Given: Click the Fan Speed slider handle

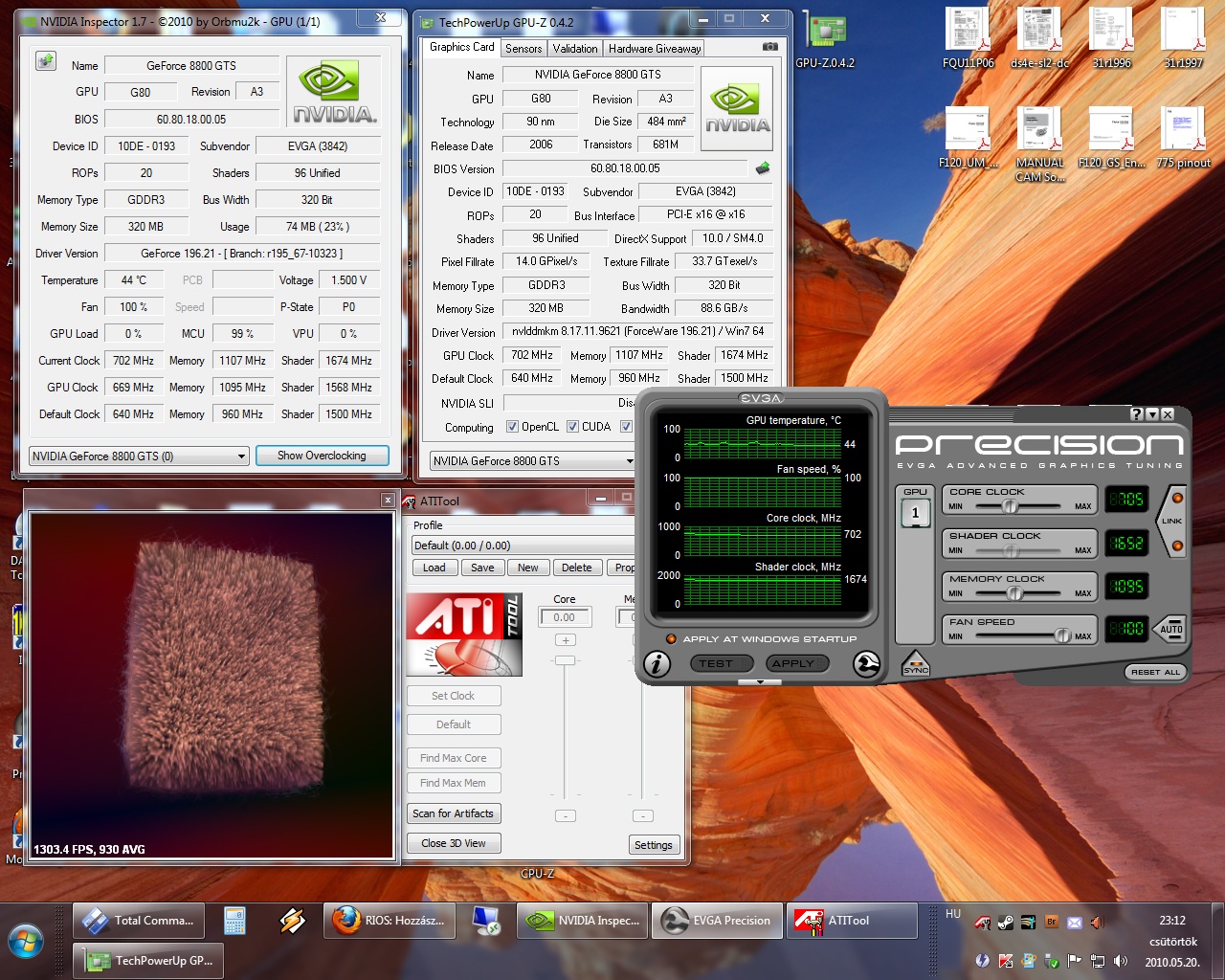Looking at the screenshot, I should point(1062,635).
